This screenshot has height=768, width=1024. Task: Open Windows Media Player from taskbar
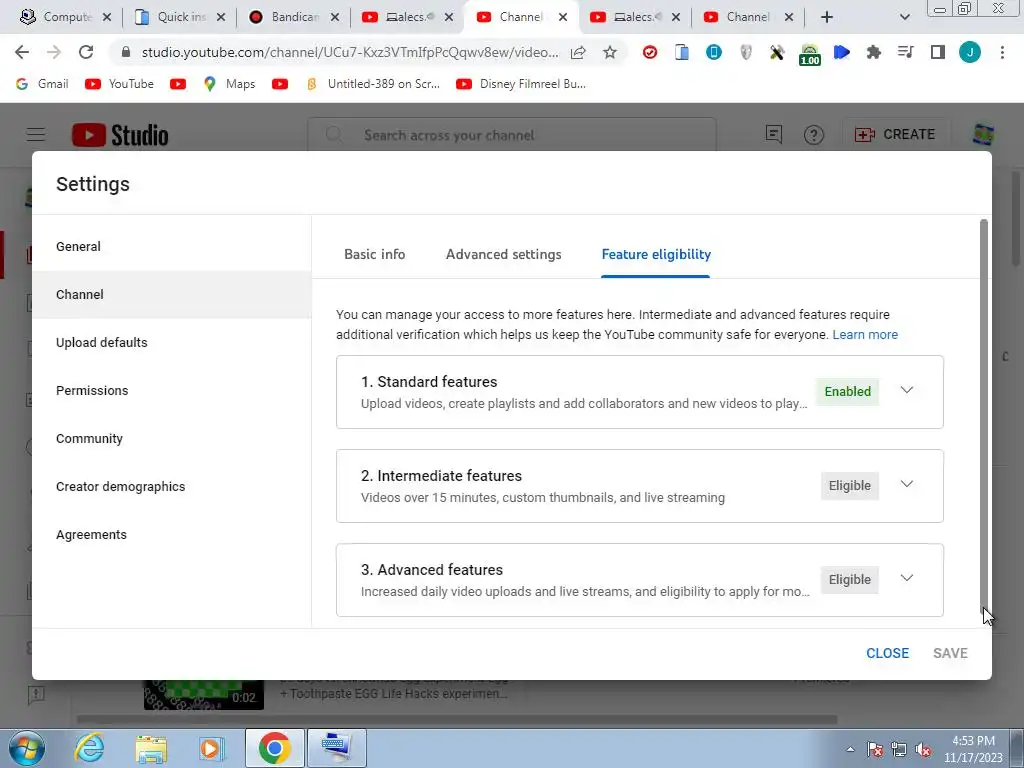click(212, 748)
